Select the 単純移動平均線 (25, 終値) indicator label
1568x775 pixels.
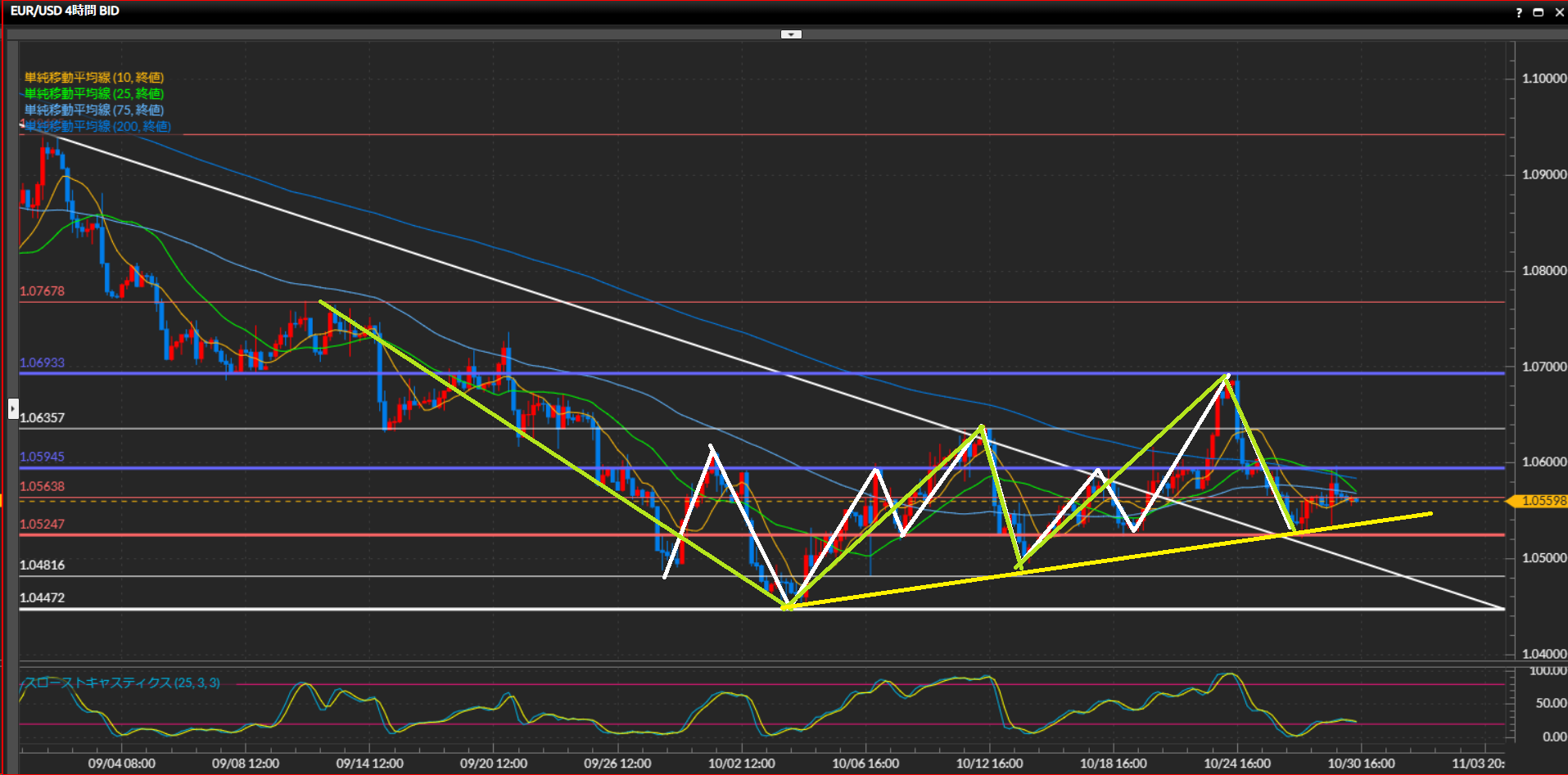(94, 94)
